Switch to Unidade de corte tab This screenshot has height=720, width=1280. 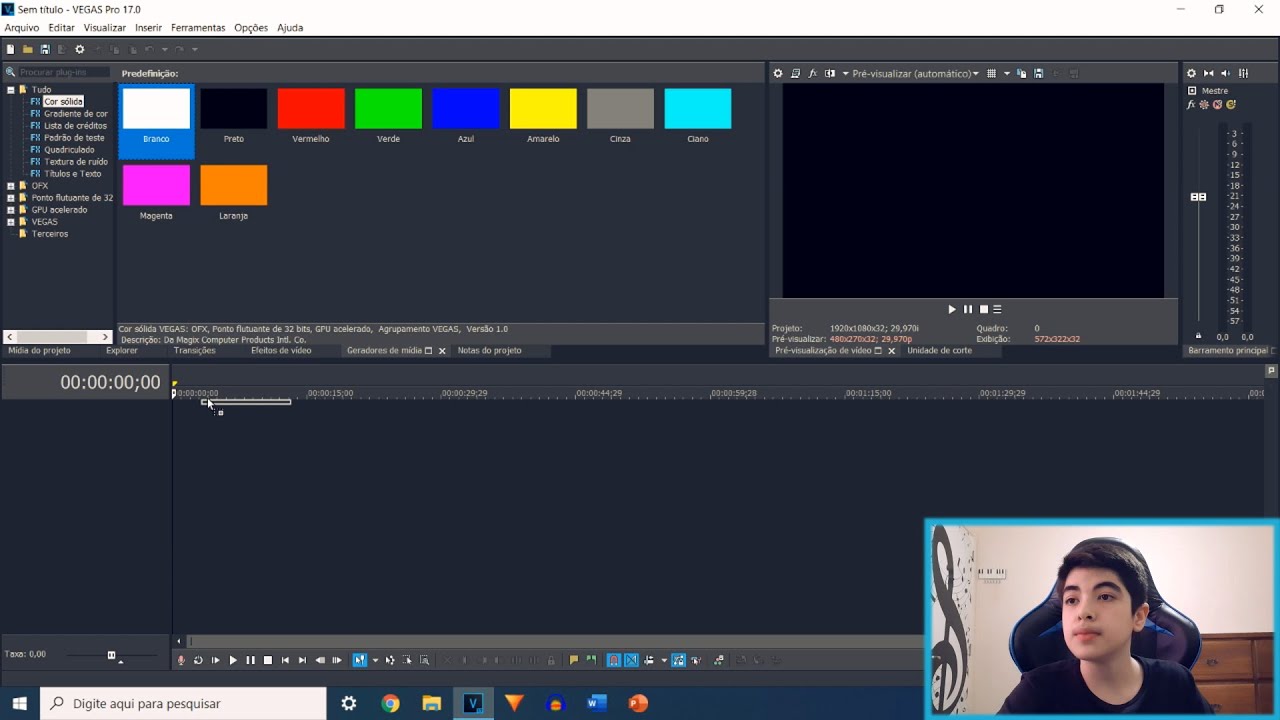(939, 351)
